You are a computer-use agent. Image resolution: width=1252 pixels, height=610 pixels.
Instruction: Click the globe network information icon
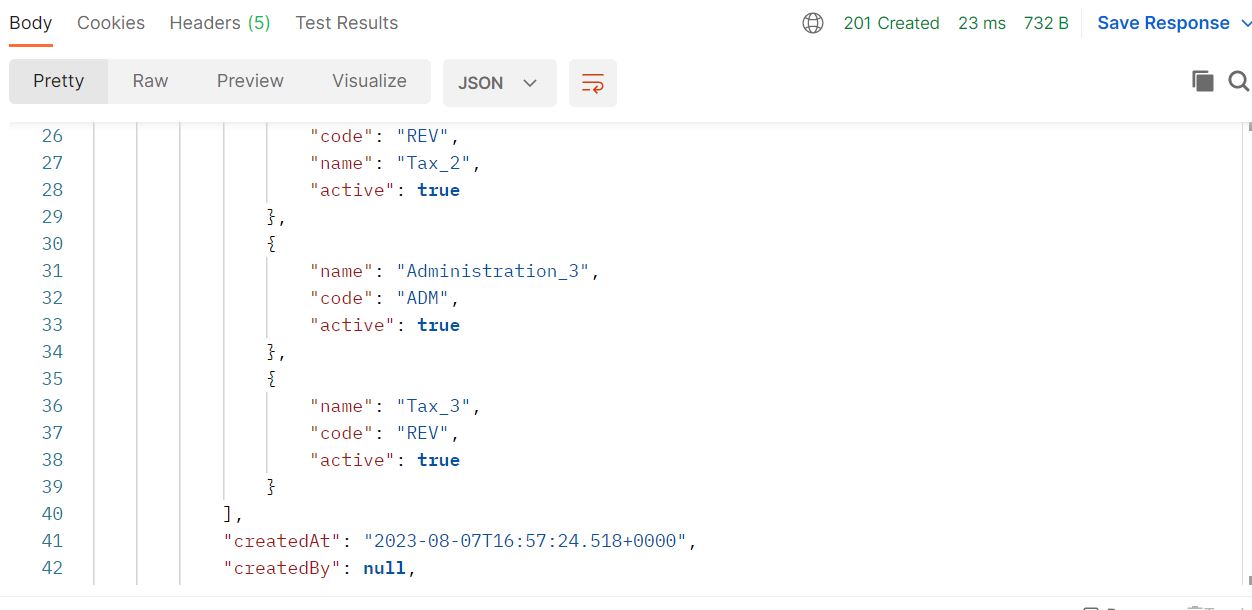click(813, 22)
